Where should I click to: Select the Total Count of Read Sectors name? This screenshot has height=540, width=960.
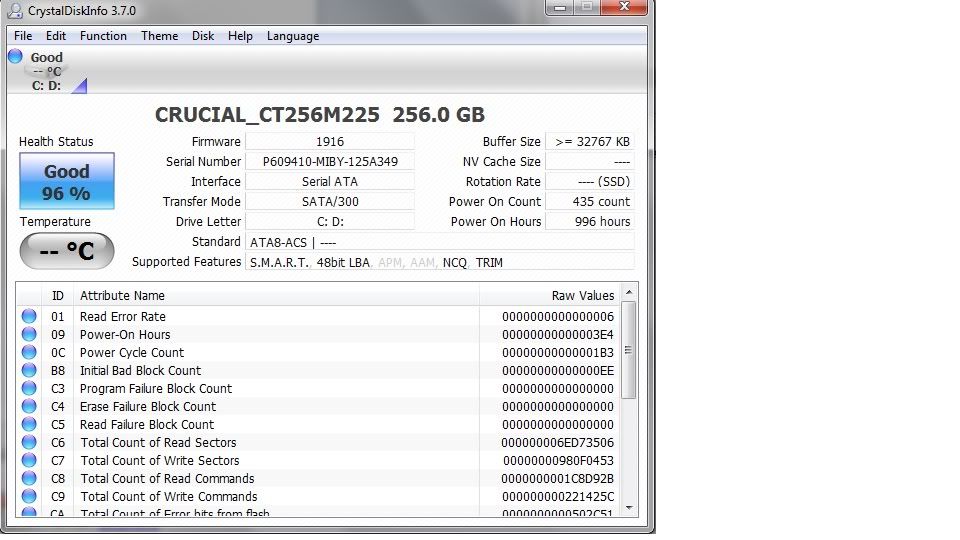158,443
